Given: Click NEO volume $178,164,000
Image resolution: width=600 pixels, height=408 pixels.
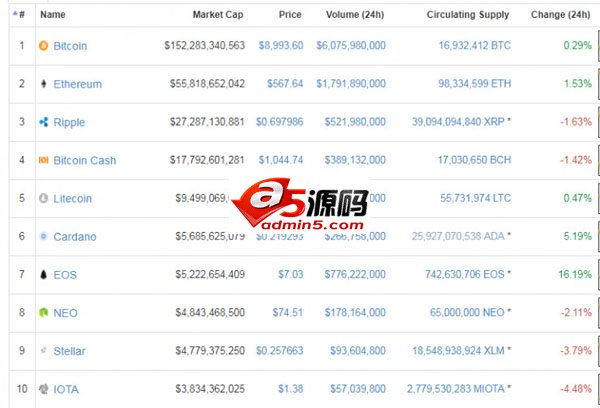Looking at the screenshot, I should pyautogui.click(x=355, y=312).
